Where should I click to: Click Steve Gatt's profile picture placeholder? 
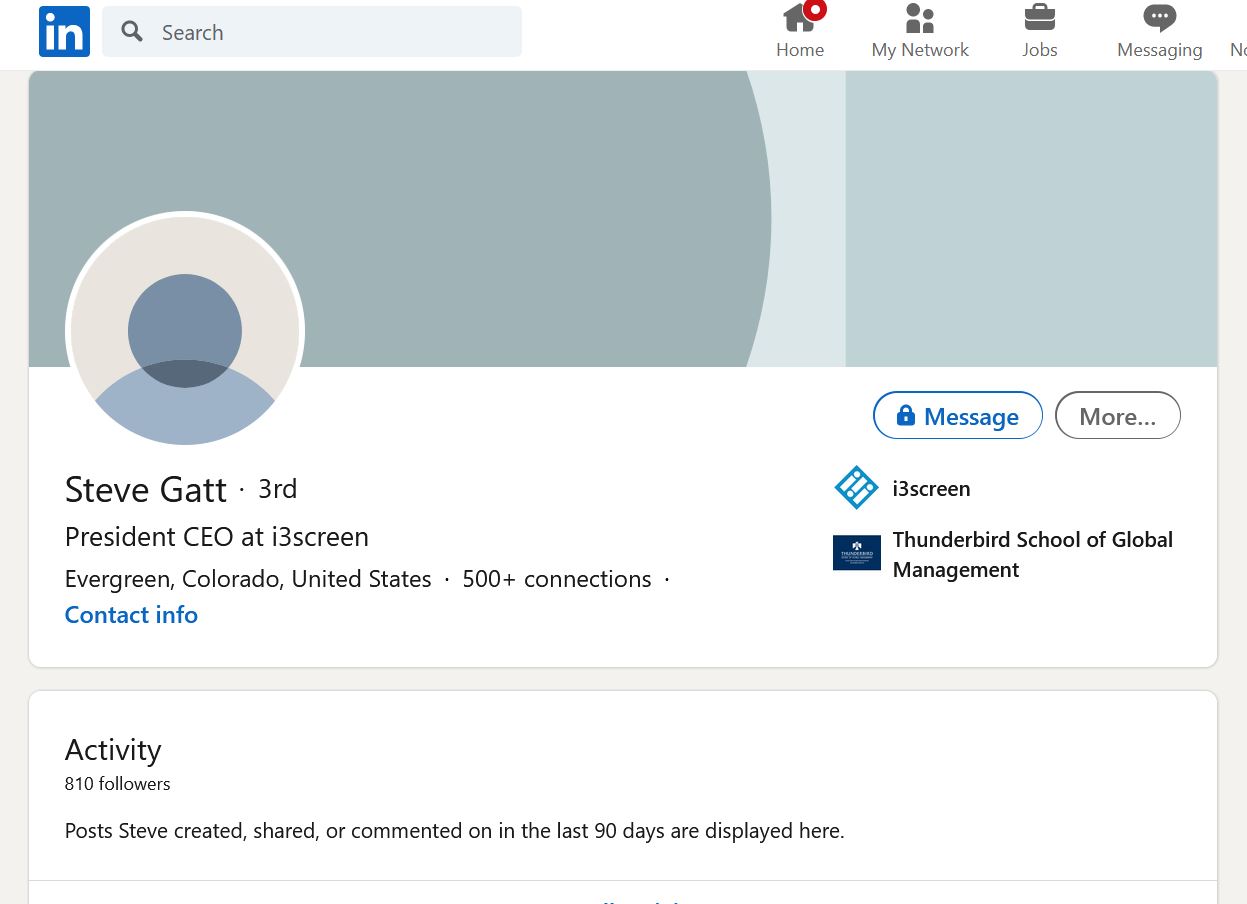coord(185,331)
